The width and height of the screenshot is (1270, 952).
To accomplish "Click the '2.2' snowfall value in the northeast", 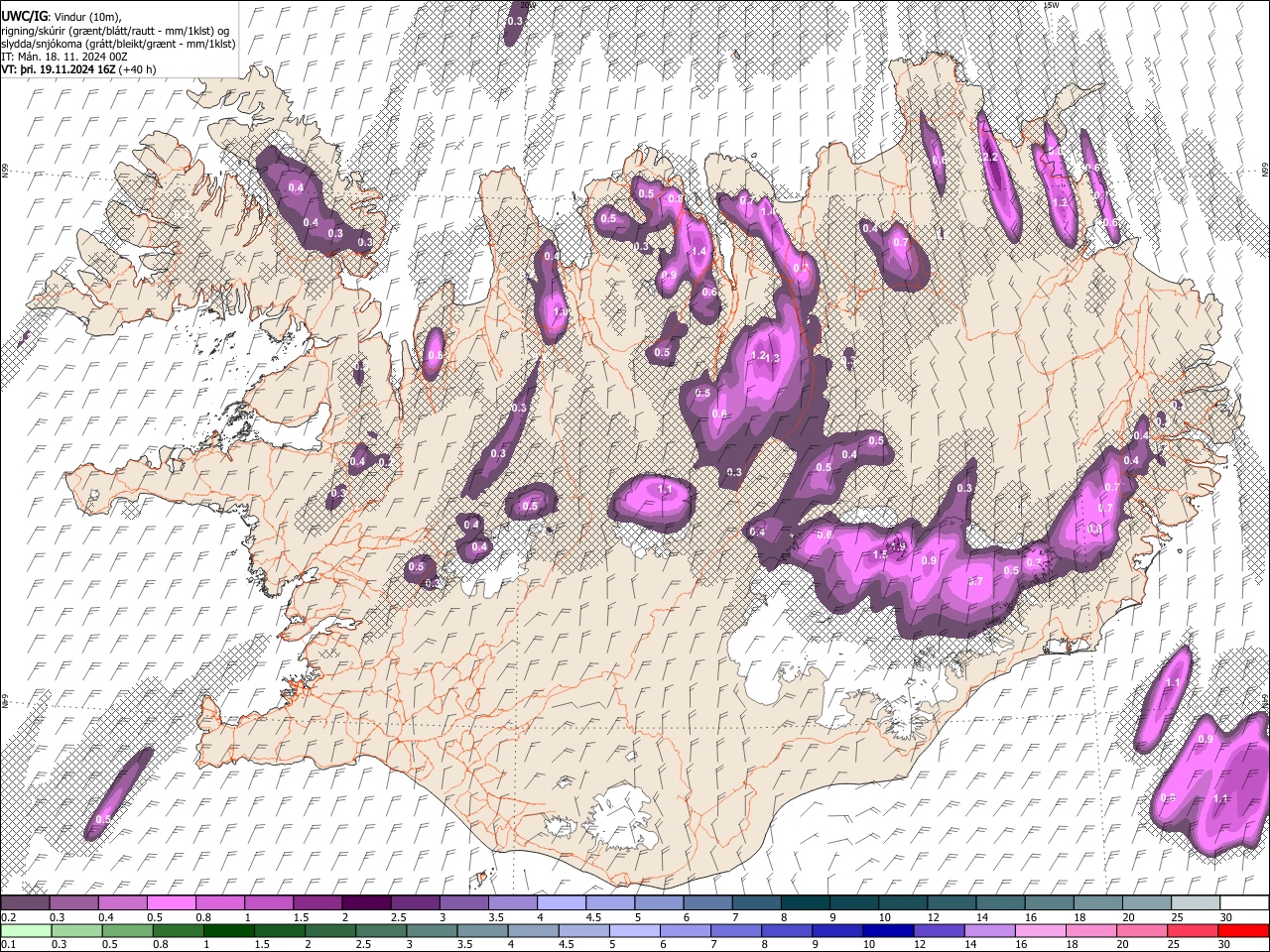I will (989, 158).
